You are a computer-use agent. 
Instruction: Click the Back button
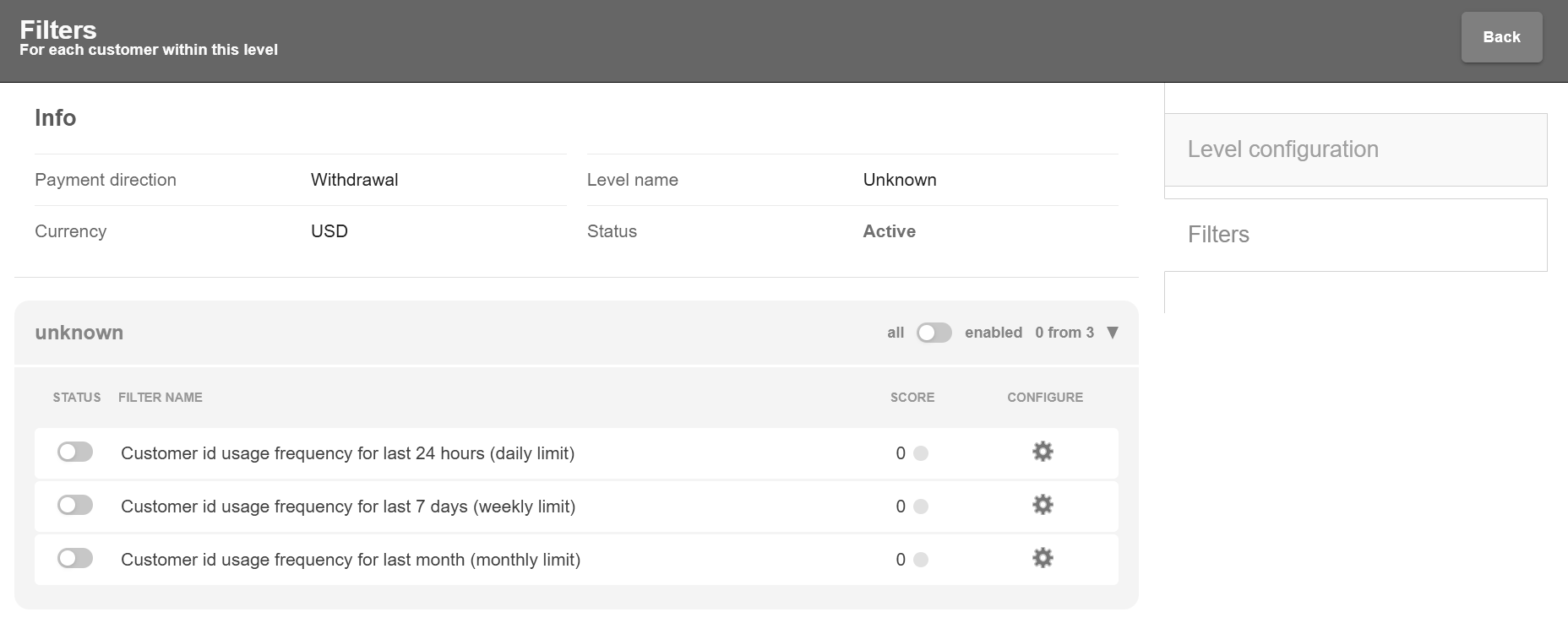point(1501,37)
